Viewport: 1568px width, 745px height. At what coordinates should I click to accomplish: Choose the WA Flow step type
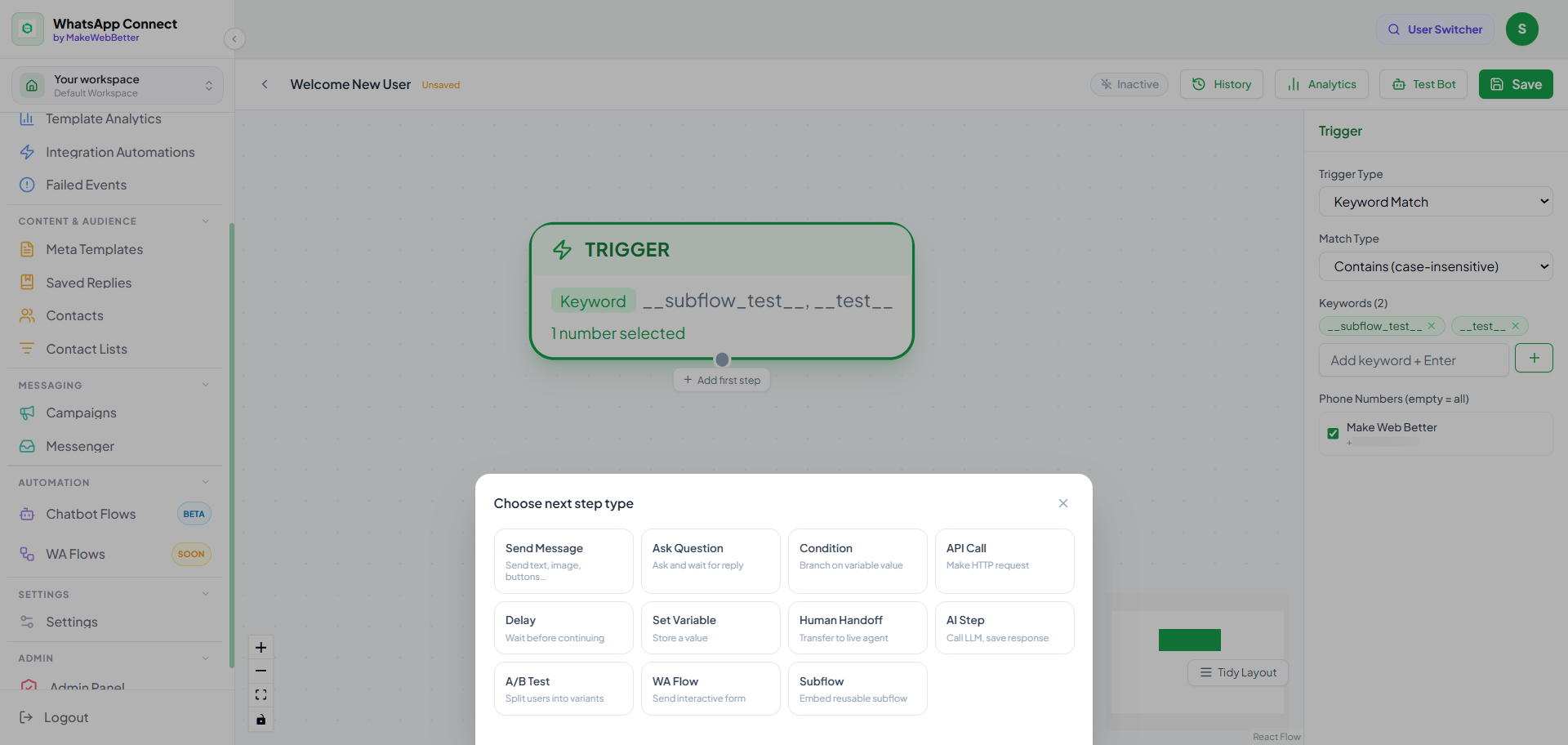click(710, 689)
